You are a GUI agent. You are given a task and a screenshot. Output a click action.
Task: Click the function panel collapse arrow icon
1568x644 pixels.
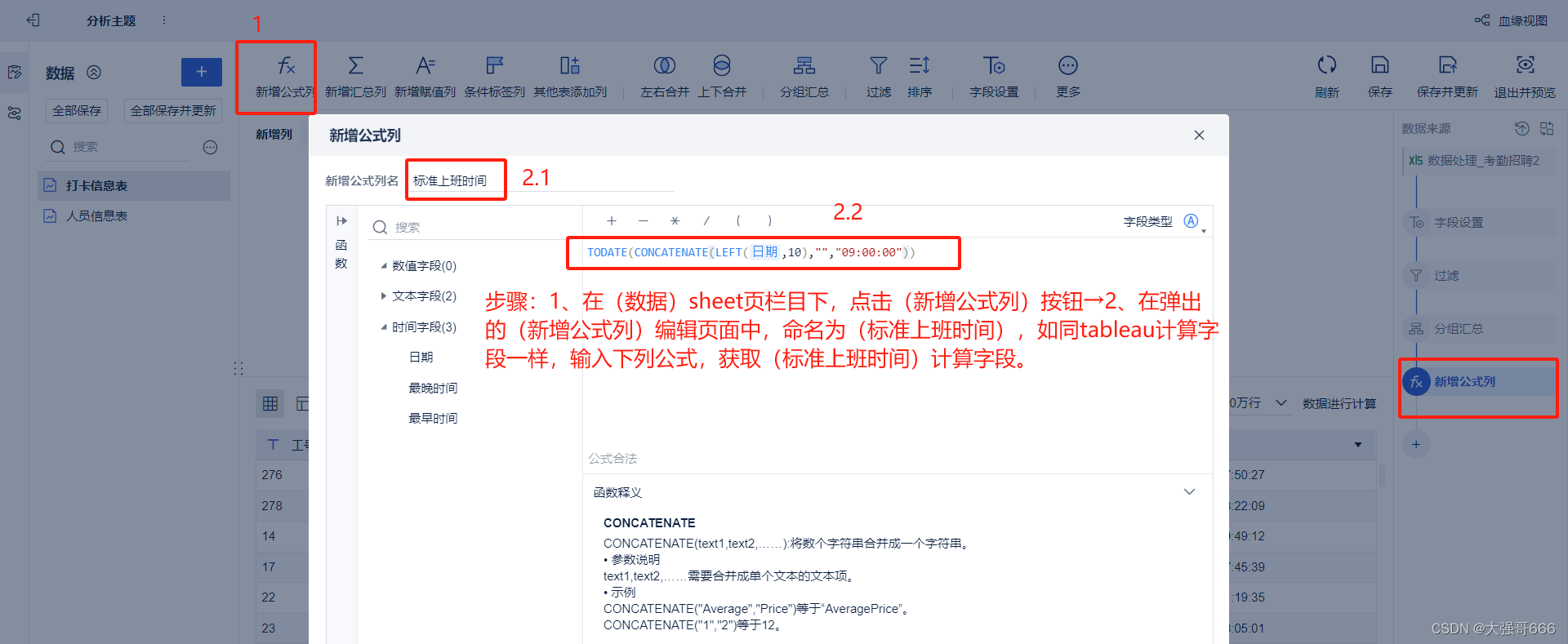tap(341, 221)
